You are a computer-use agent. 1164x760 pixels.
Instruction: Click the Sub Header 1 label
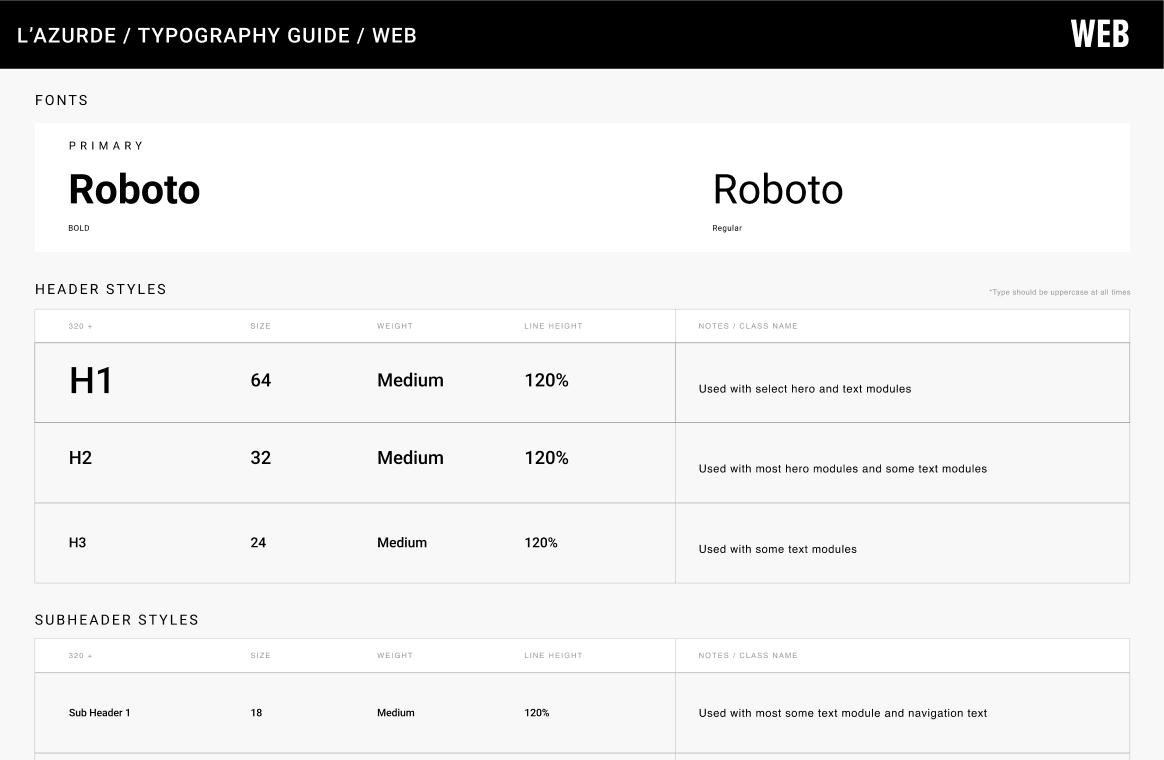point(100,713)
